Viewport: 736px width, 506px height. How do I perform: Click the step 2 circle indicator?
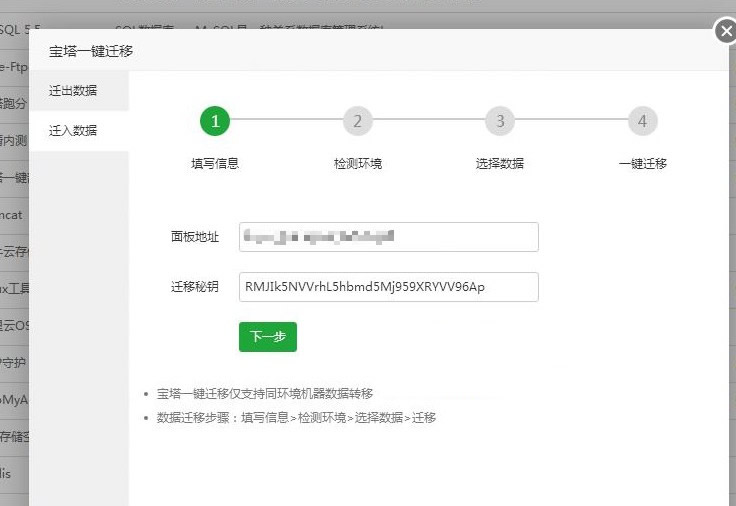357,122
